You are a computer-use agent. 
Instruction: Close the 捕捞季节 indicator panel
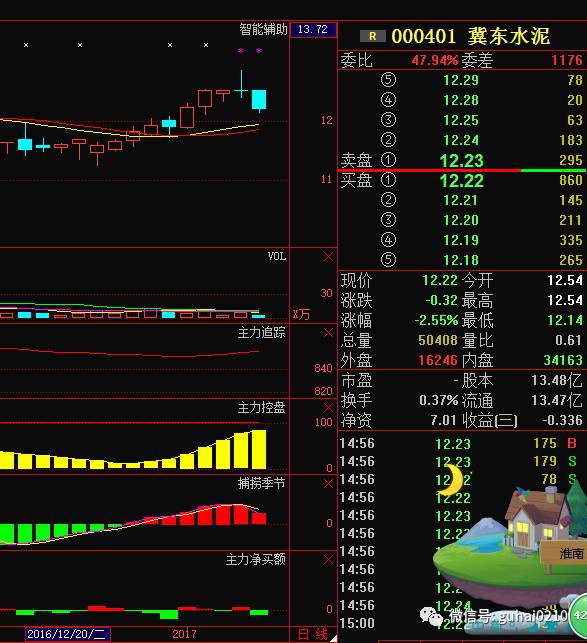(328, 484)
